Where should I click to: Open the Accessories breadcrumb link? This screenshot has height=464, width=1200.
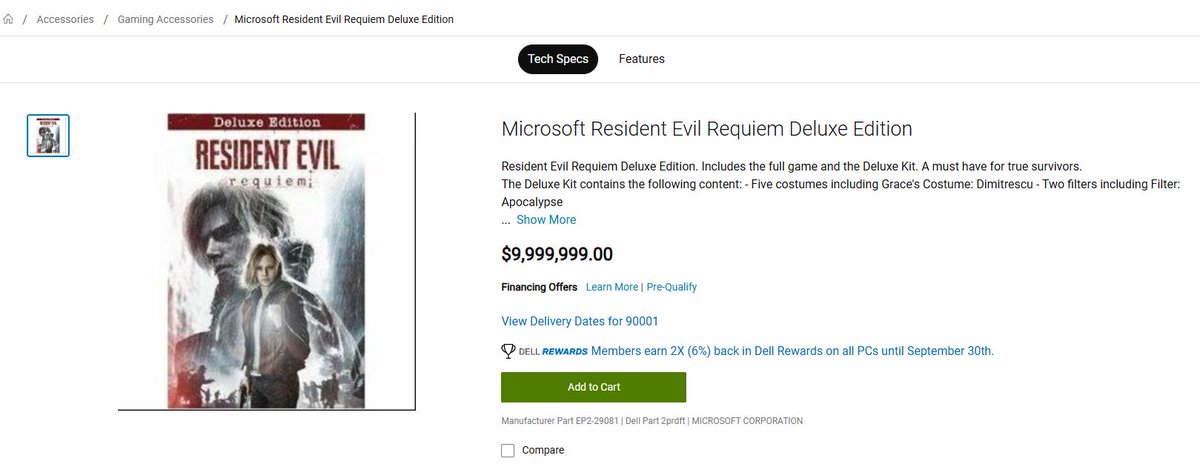click(65, 19)
